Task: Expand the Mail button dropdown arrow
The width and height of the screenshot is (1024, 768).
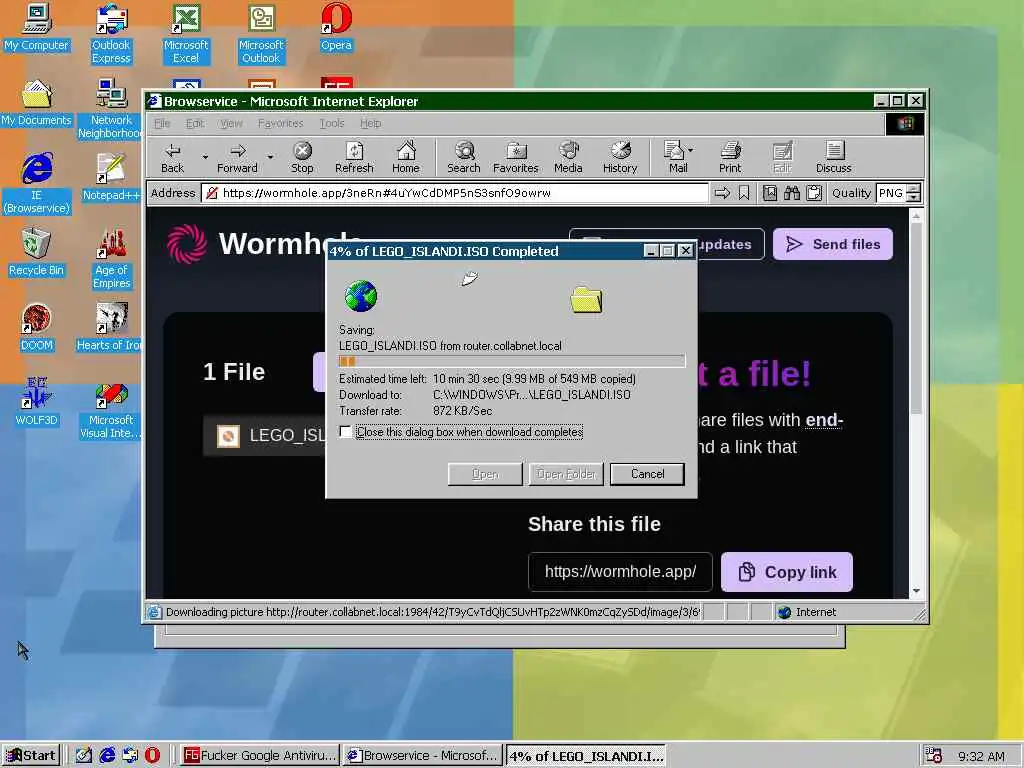Action: pos(690,150)
